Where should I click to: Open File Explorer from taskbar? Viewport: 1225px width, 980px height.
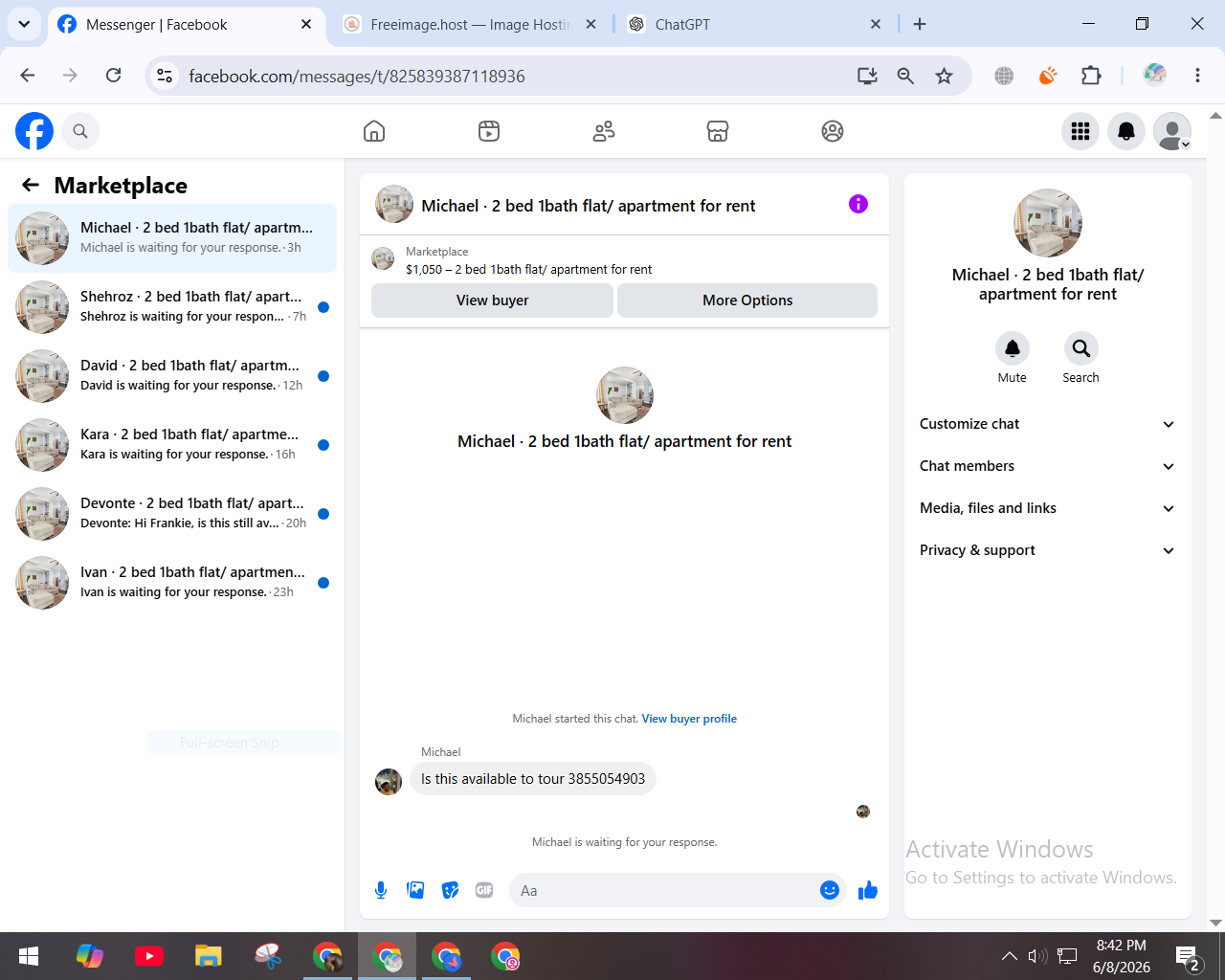(x=209, y=956)
